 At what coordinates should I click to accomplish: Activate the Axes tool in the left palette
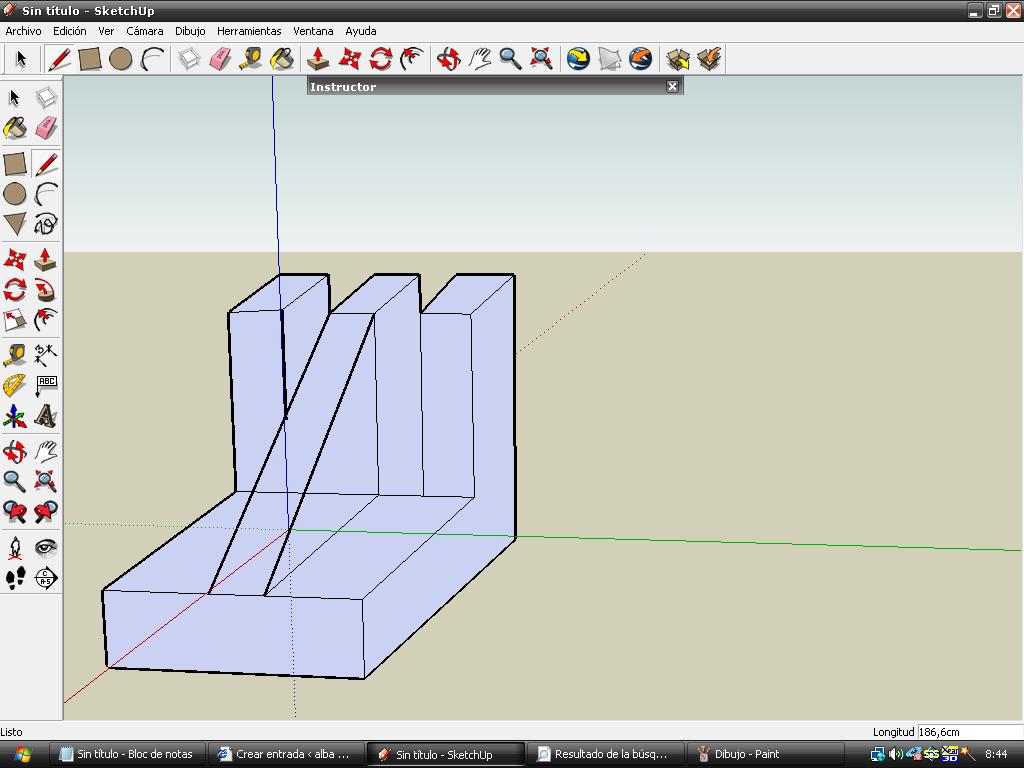(14, 416)
